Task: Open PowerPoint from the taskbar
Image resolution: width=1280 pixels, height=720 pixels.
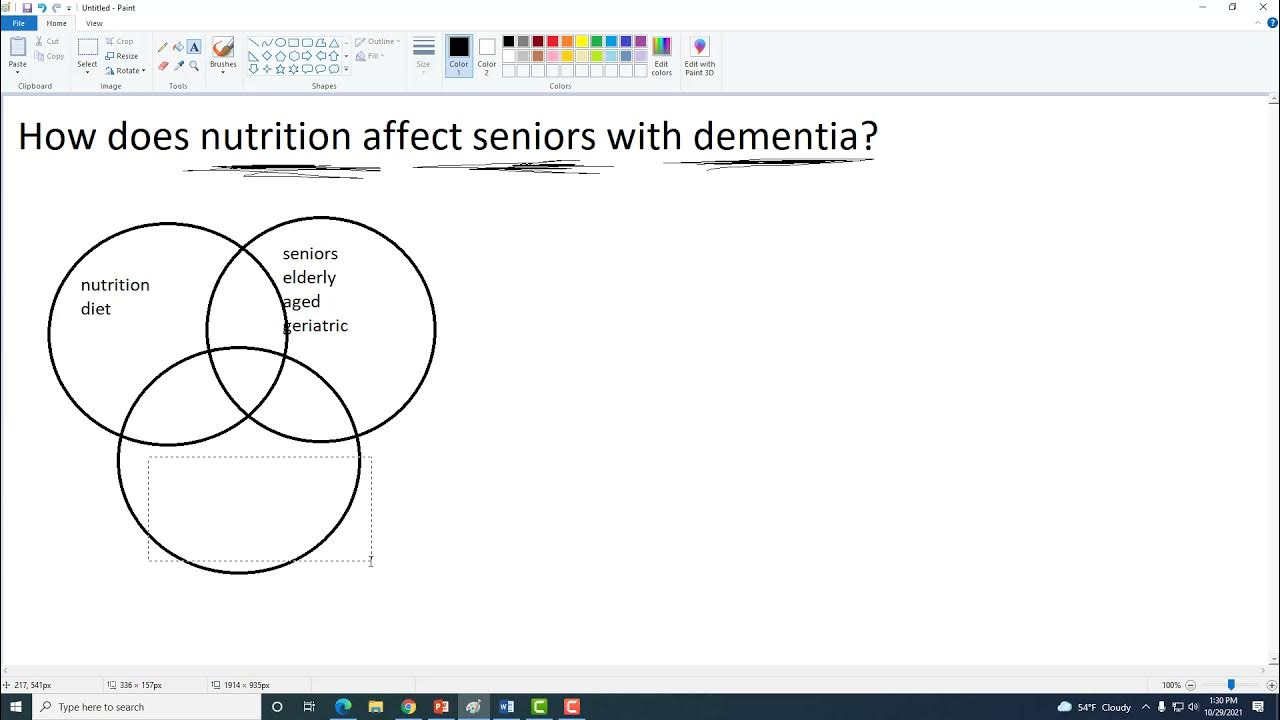Action: (x=441, y=707)
